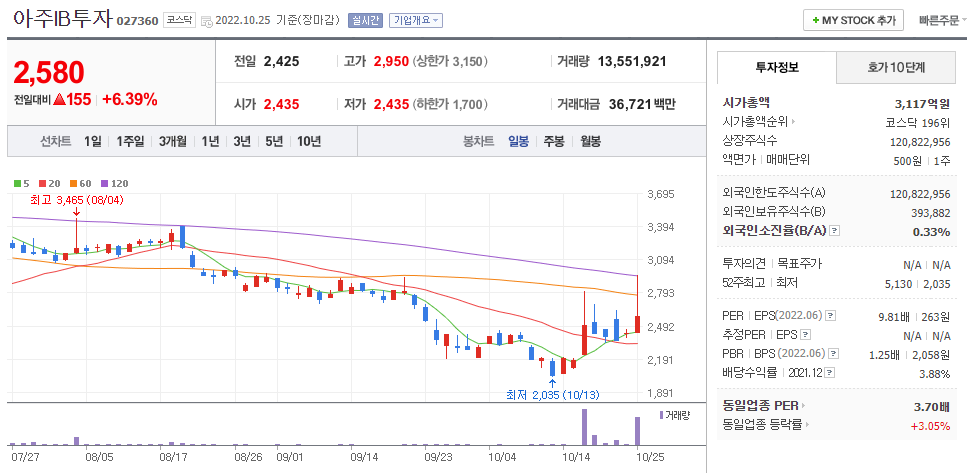Click the 상장주식수 label
Viewport: 968px width, 473px height.
pos(750,141)
